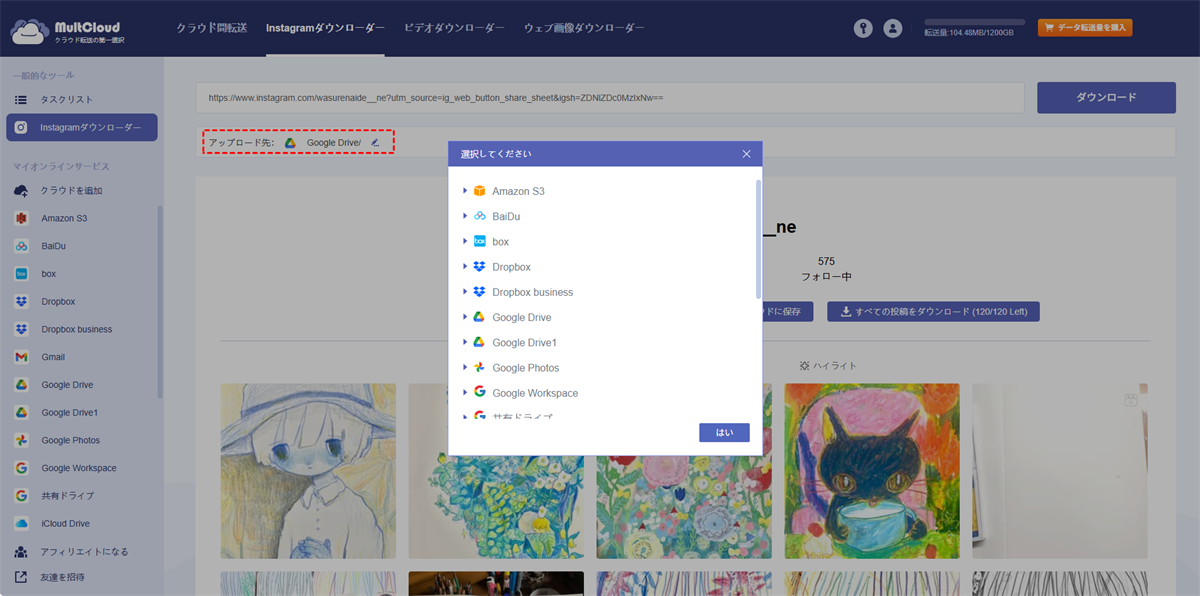Click Amazon S3 icon in dialog
Image resolution: width=1200 pixels, height=596 pixels.
[x=479, y=191]
